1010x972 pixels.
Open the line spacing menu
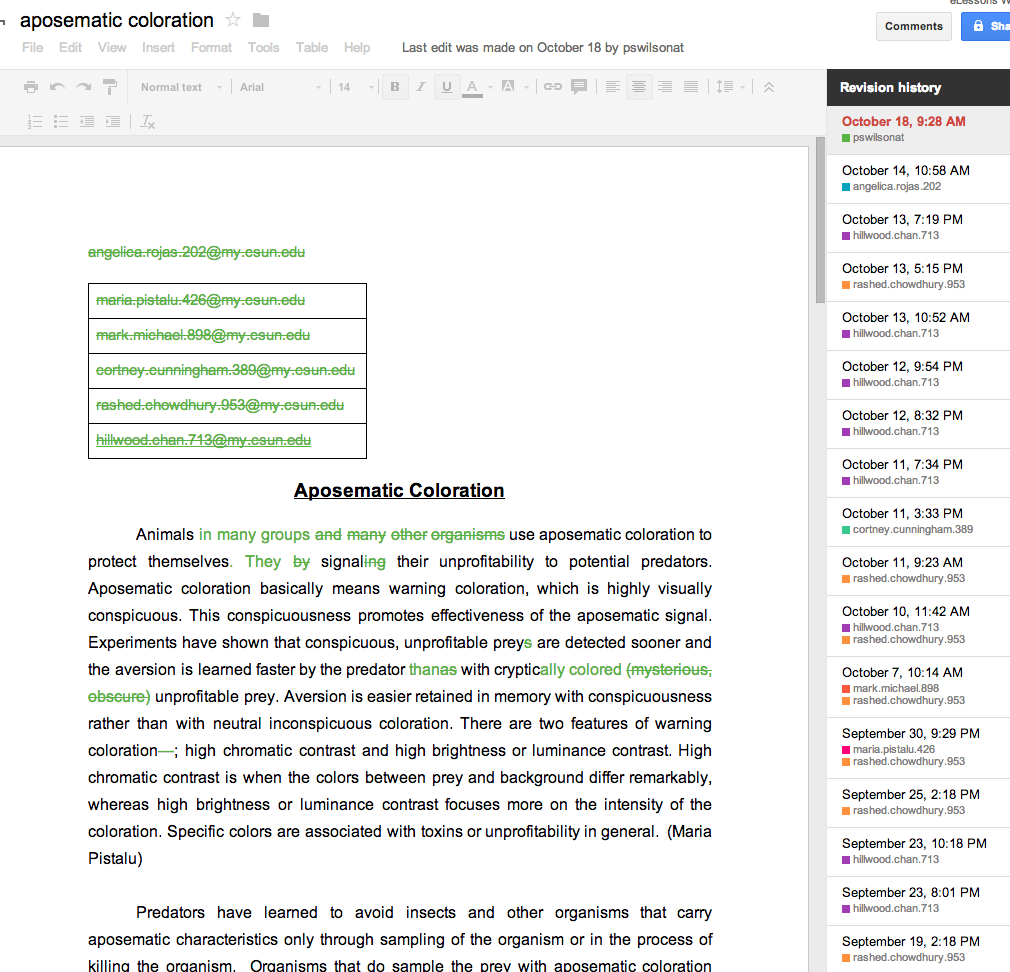[x=730, y=86]
